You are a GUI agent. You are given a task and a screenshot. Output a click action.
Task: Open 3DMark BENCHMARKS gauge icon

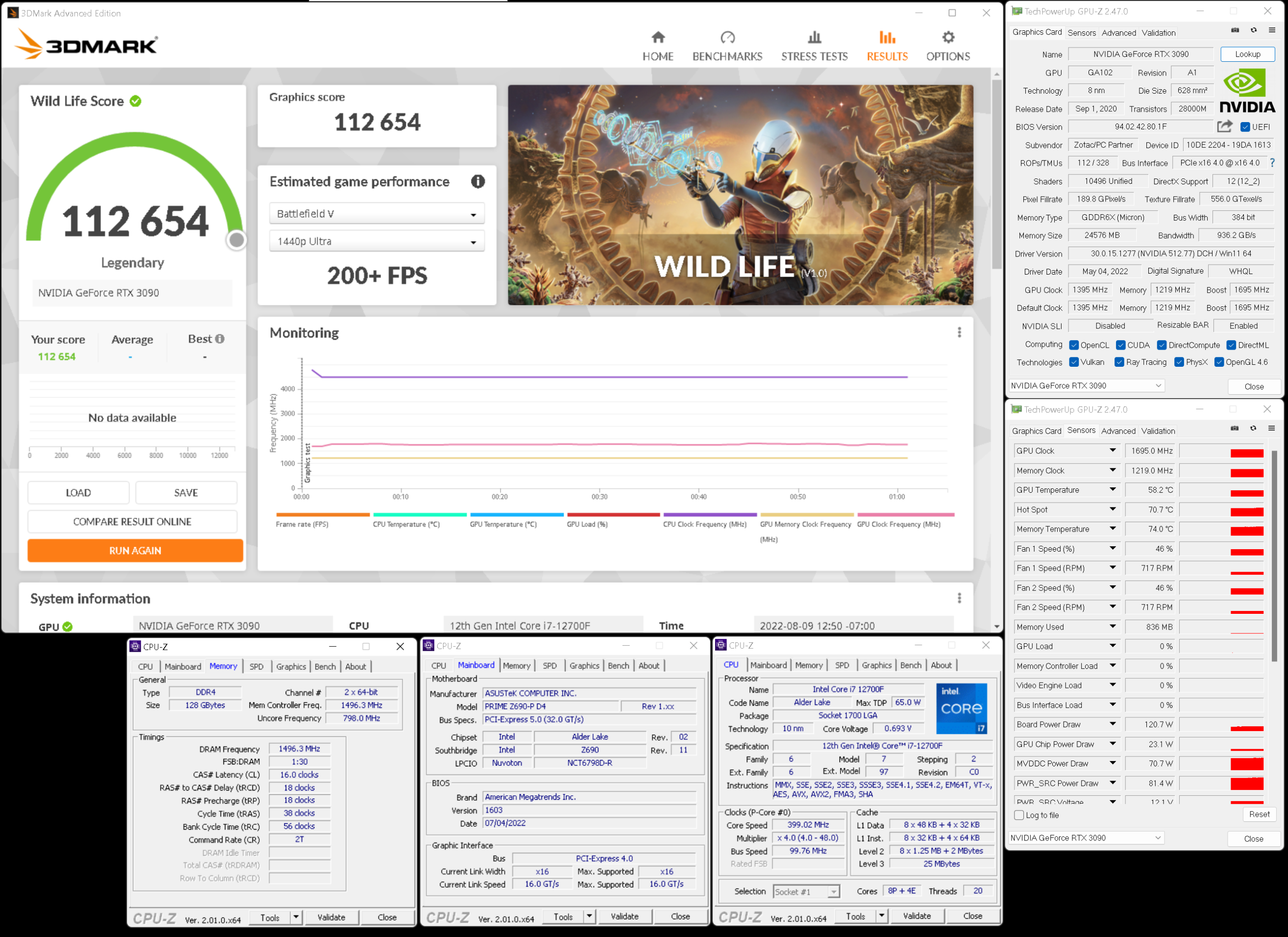[727, 37]
